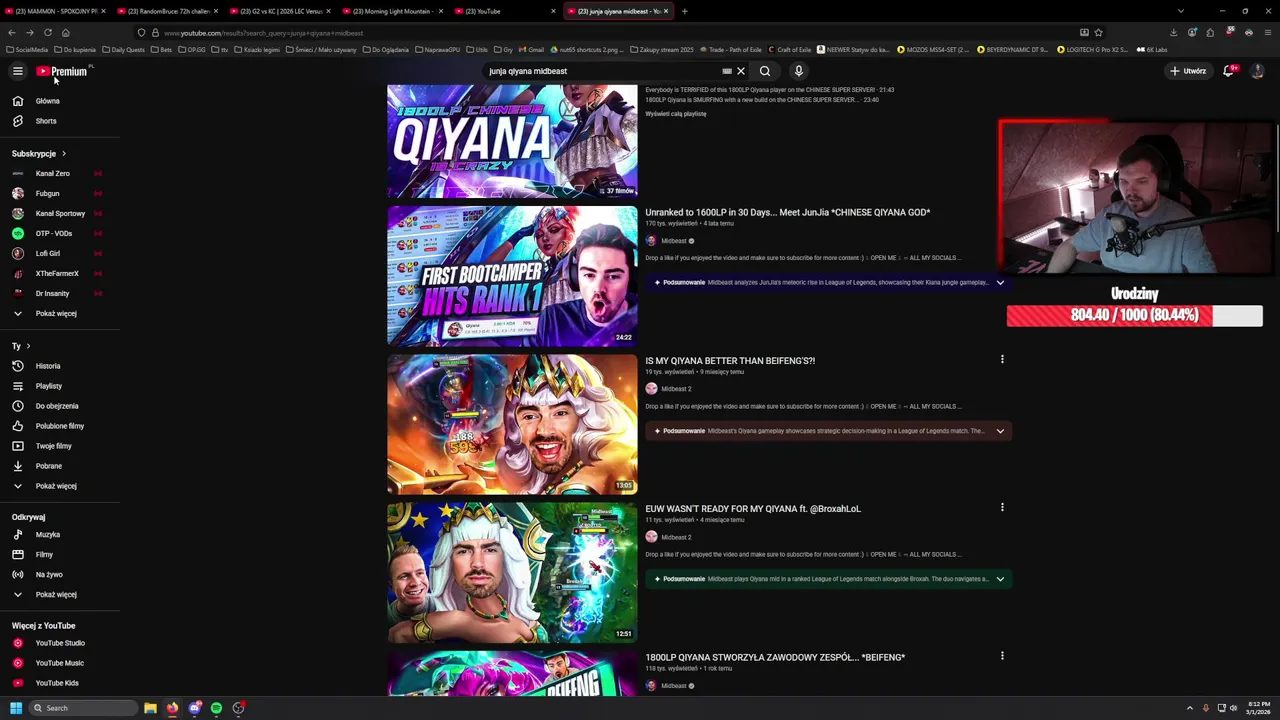Open Na żywo (Live) under Odkrywaj
This screenshot has width=1280, height=720.
click(49, 575)
